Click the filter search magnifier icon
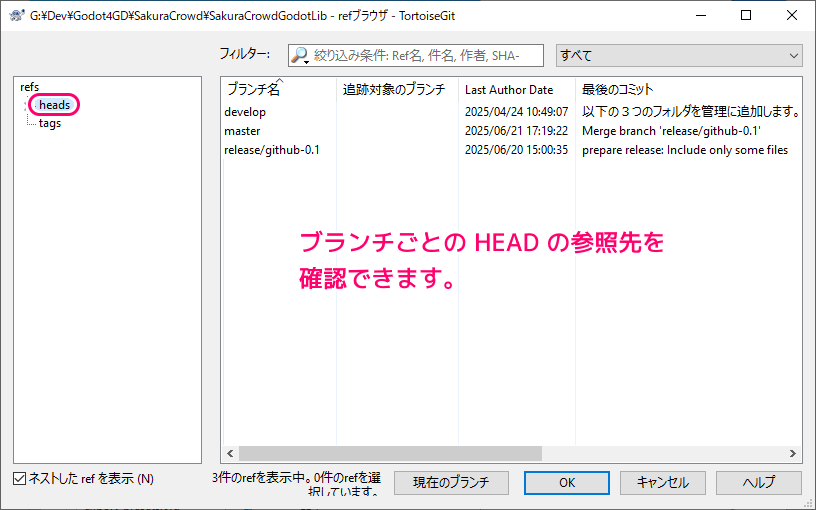The height and width of the screenshot is (510, 816). (x=300, y=56)
